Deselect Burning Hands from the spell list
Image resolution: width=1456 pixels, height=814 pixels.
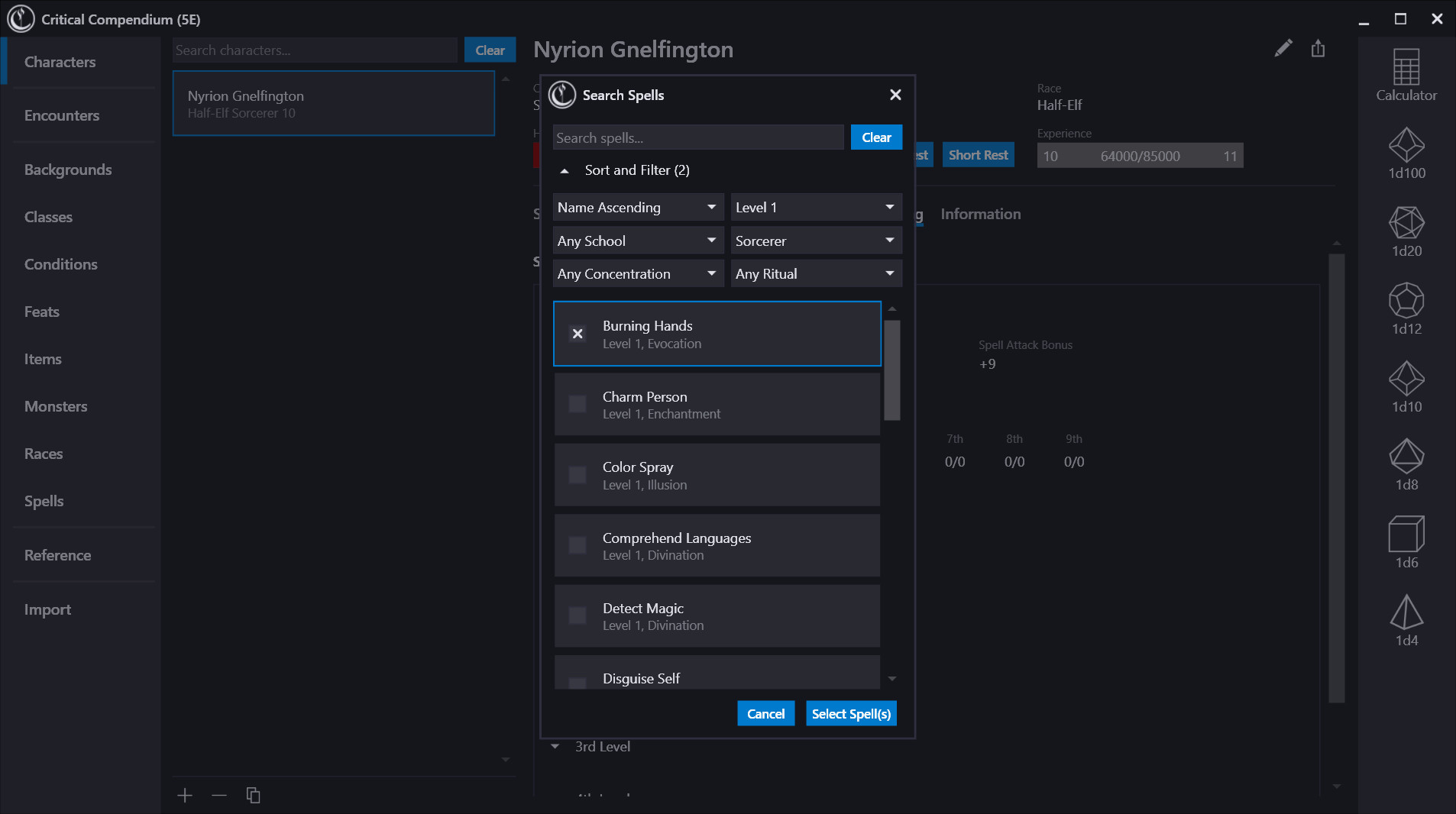pyautogui.click(x=577, y=334)
